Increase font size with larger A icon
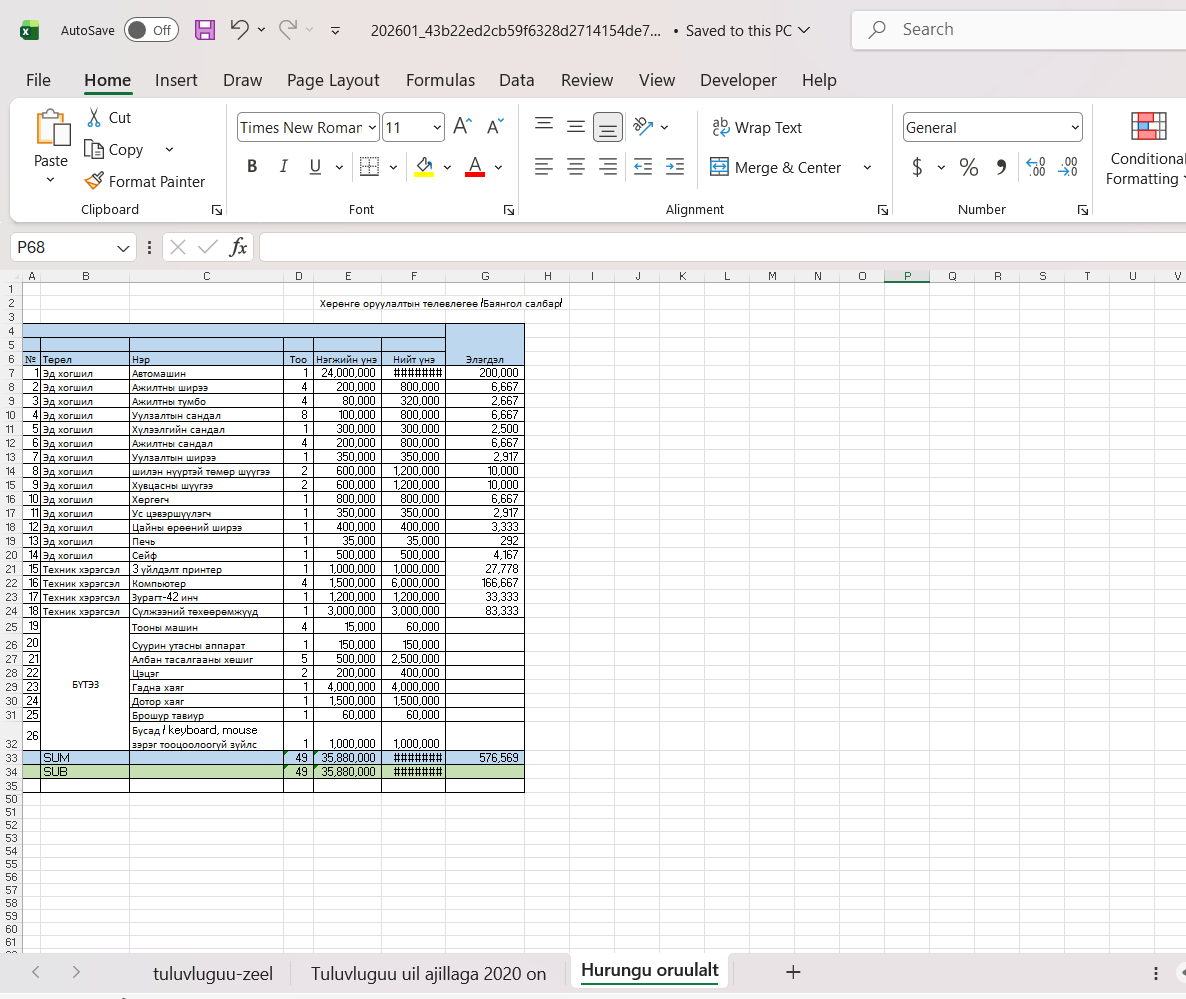Screen dimensions: 1186x999 462,127
